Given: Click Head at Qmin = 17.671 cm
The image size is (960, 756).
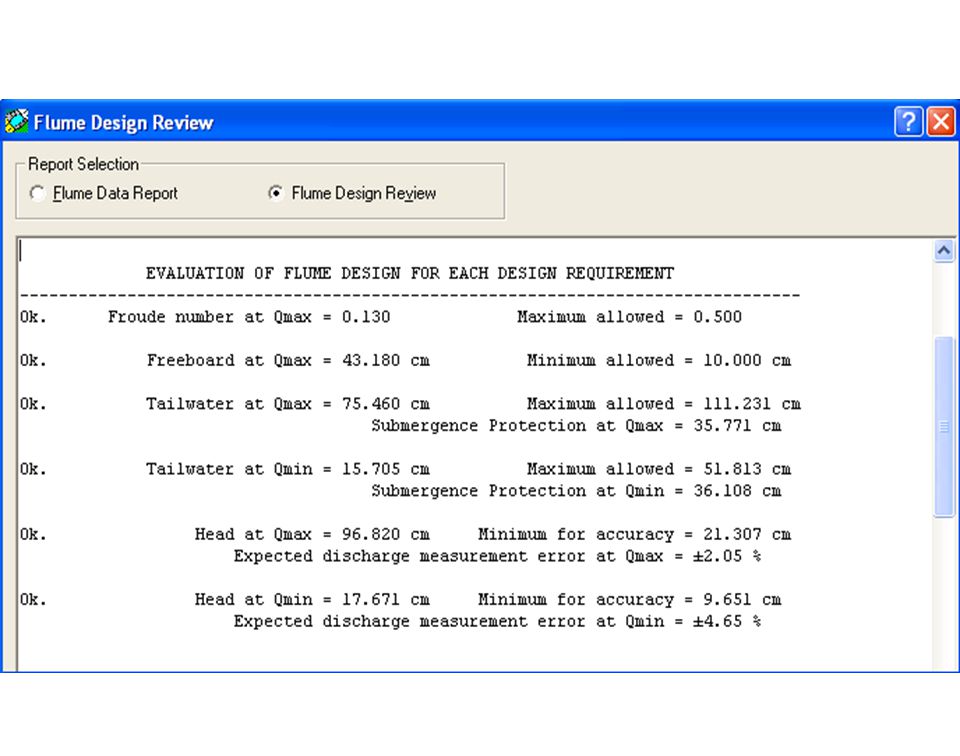Looking at the screenshot, I should (312, 599).
